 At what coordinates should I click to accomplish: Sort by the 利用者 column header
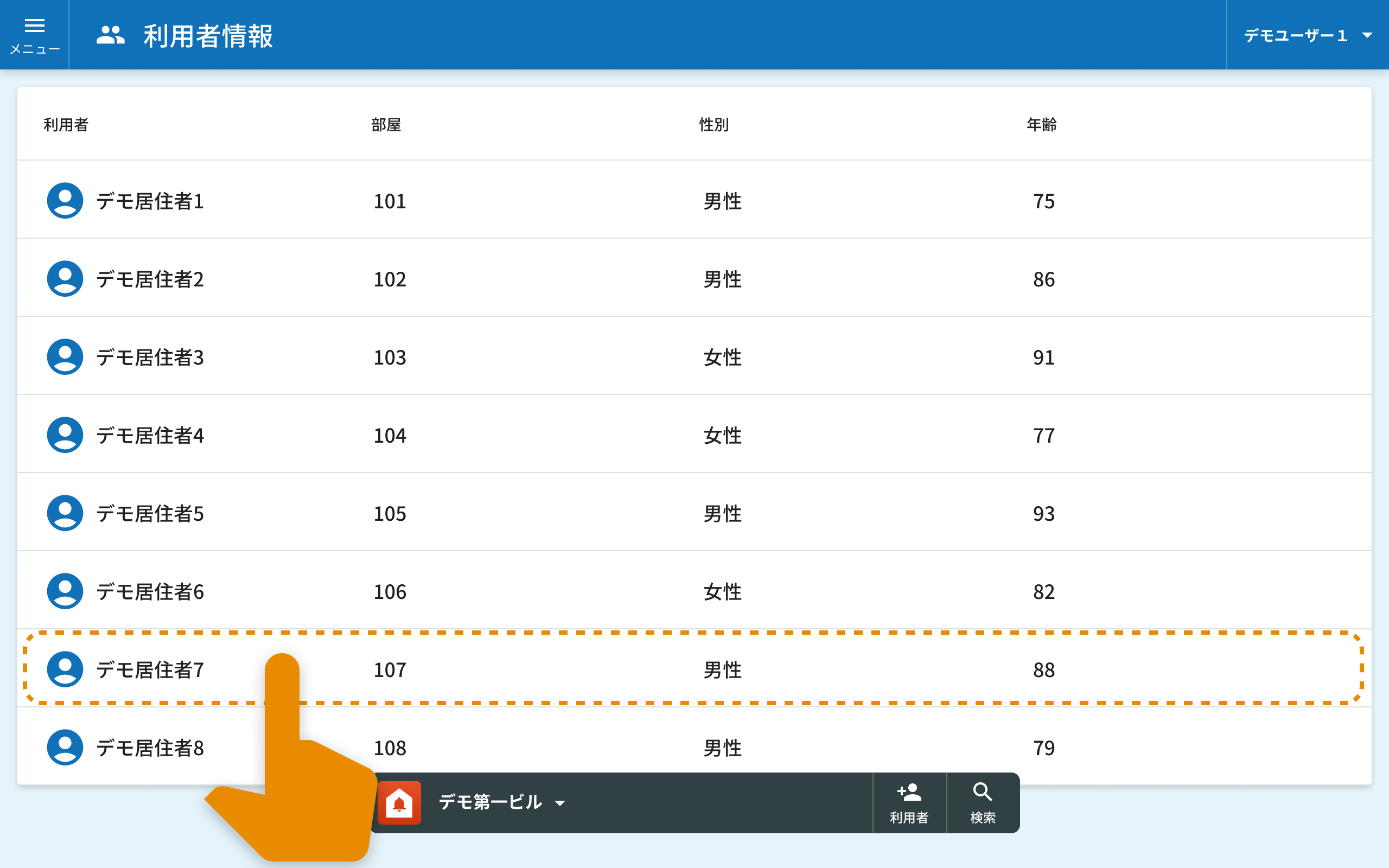coord(66,125)
